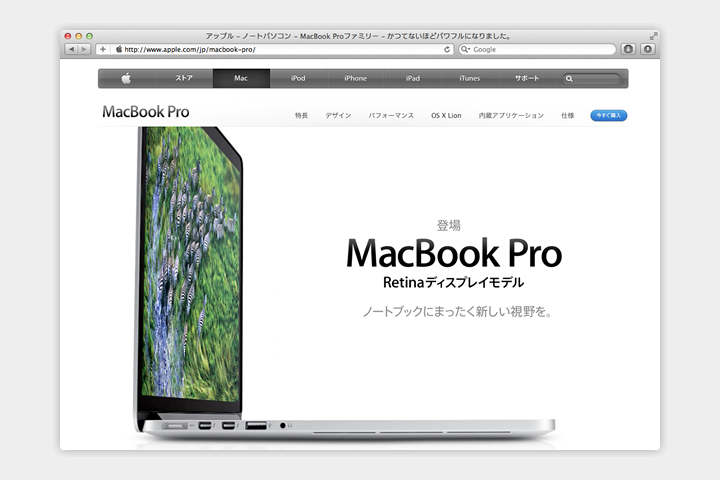The height and width of the screenshot is (480, 720).
Task: Go to the iPhone tab
Action: pos(356,78)
